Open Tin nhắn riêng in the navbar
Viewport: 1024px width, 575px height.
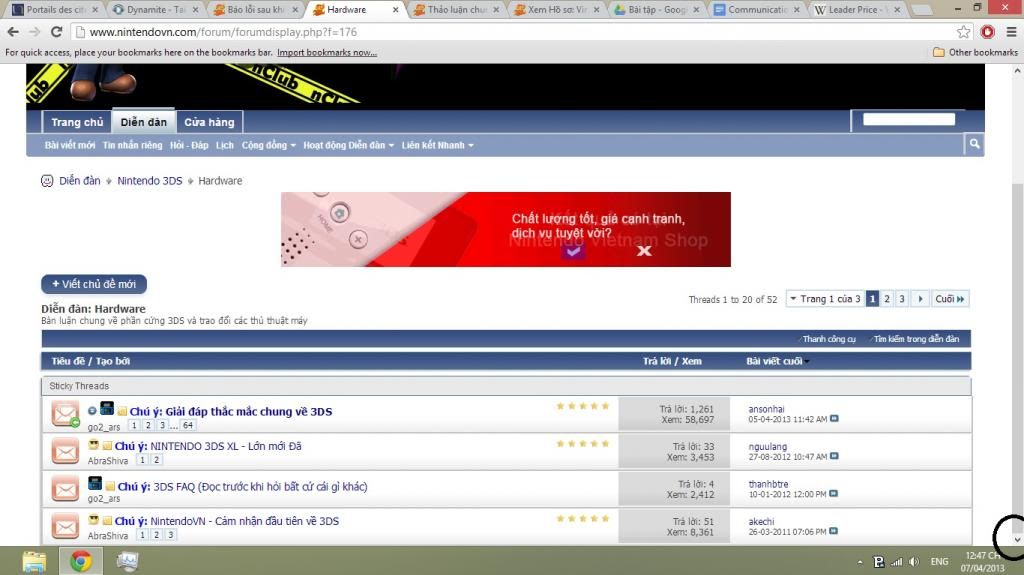pyautogui.click(x=133, y=145)
